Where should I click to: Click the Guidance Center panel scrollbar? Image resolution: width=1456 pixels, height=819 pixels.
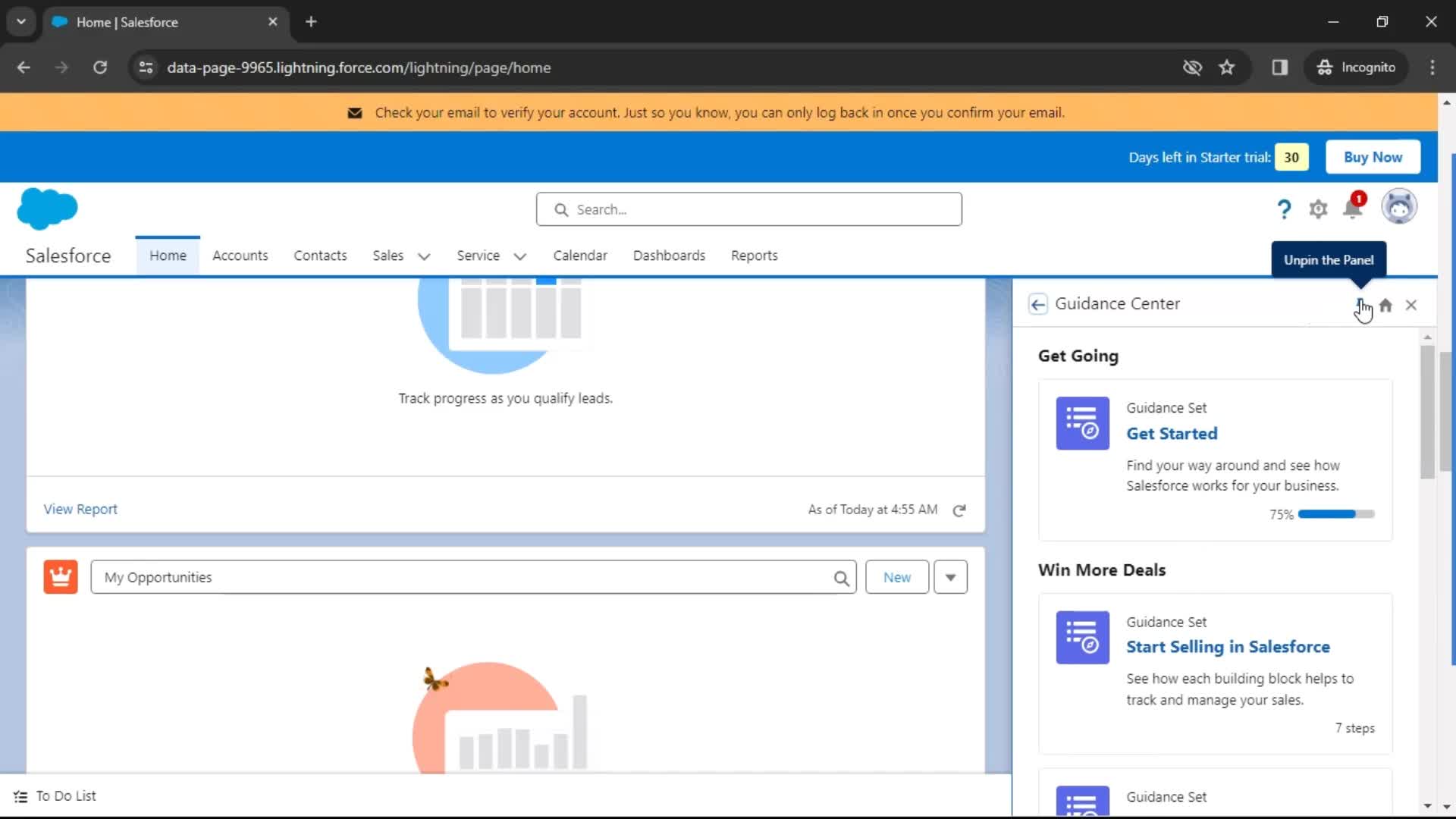(1427, 413)
